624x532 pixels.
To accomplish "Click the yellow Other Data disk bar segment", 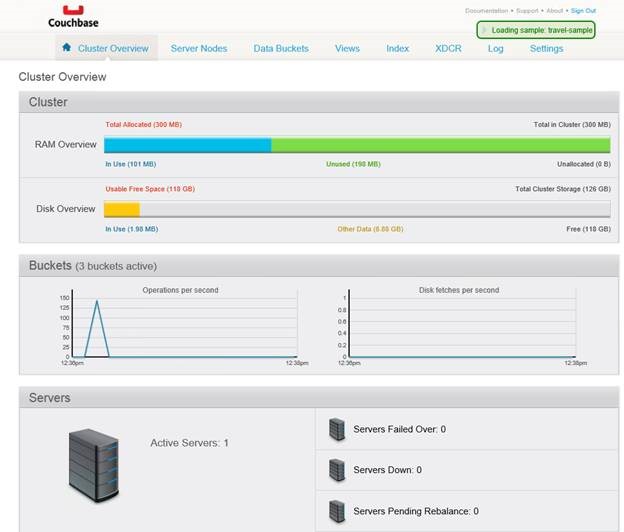I will click(122, 209).
